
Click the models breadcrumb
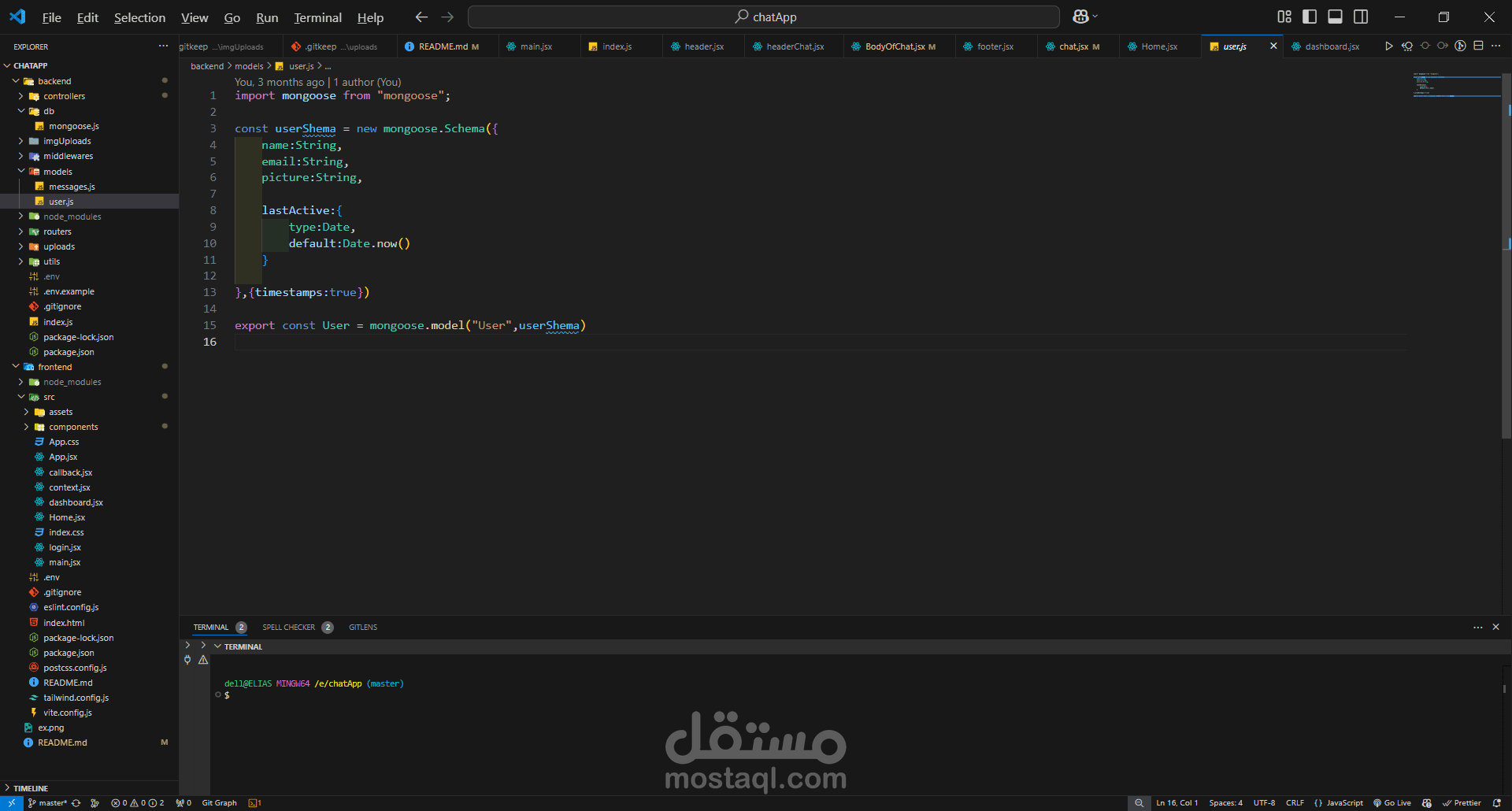click(x=249, y=66)
